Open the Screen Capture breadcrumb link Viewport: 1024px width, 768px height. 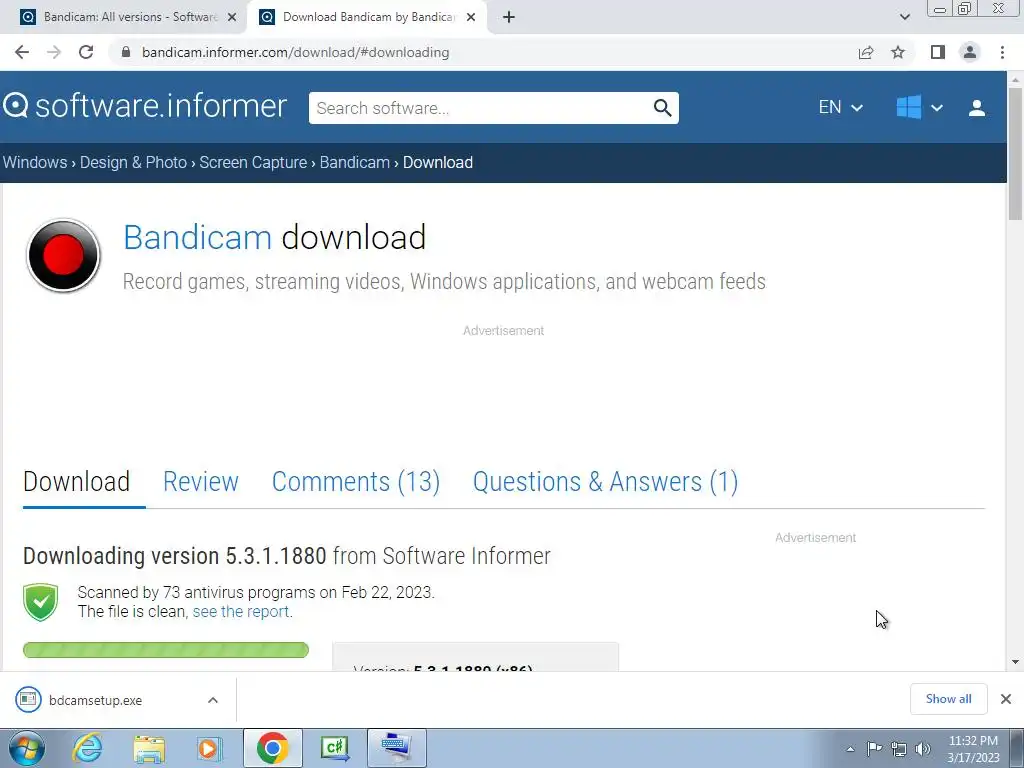[253, 163]
